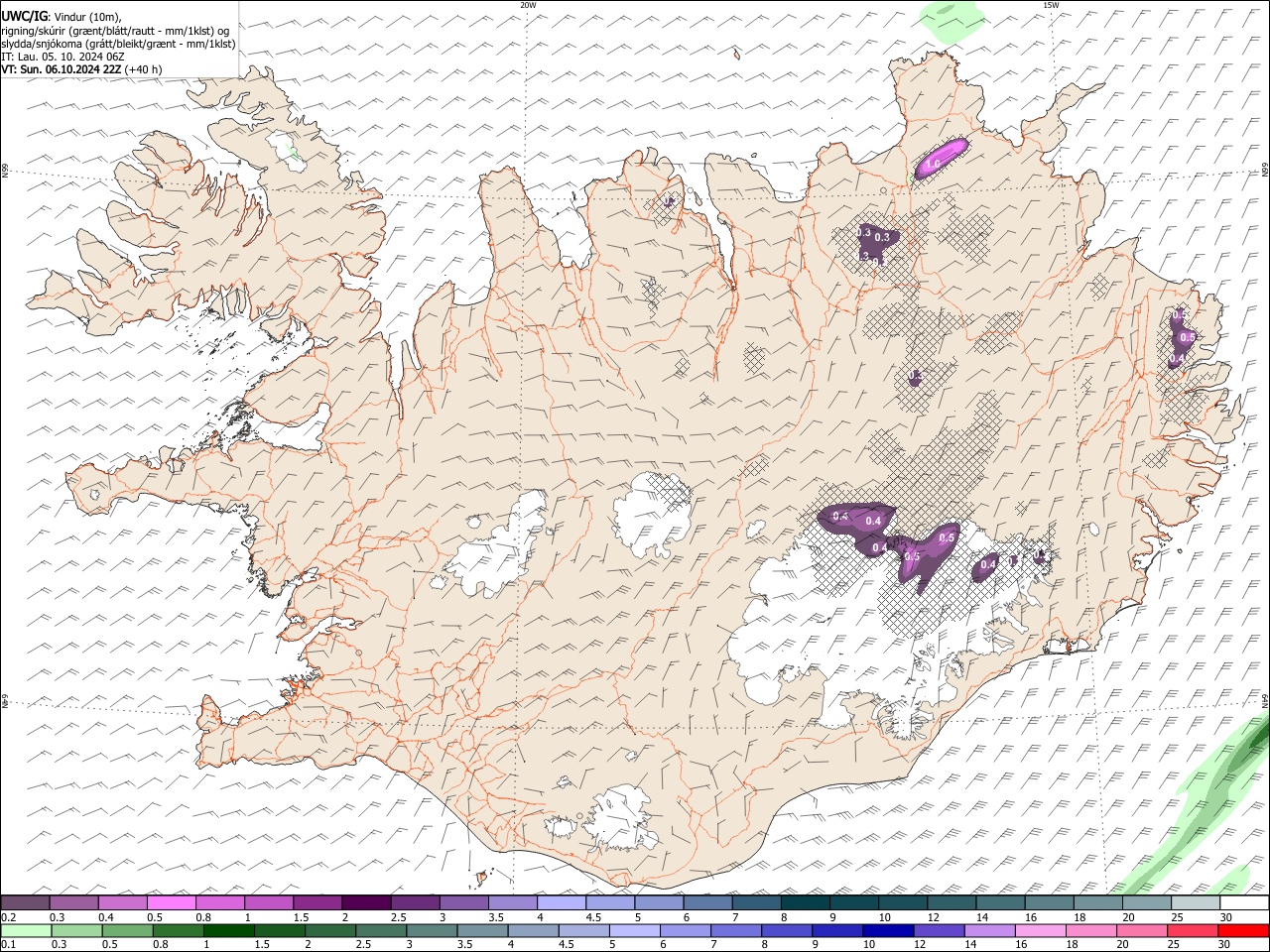Viewport: 1270px width, 952px height.
Task: Select the lavender 5 mm rain legend swatch
Action: 634,930
